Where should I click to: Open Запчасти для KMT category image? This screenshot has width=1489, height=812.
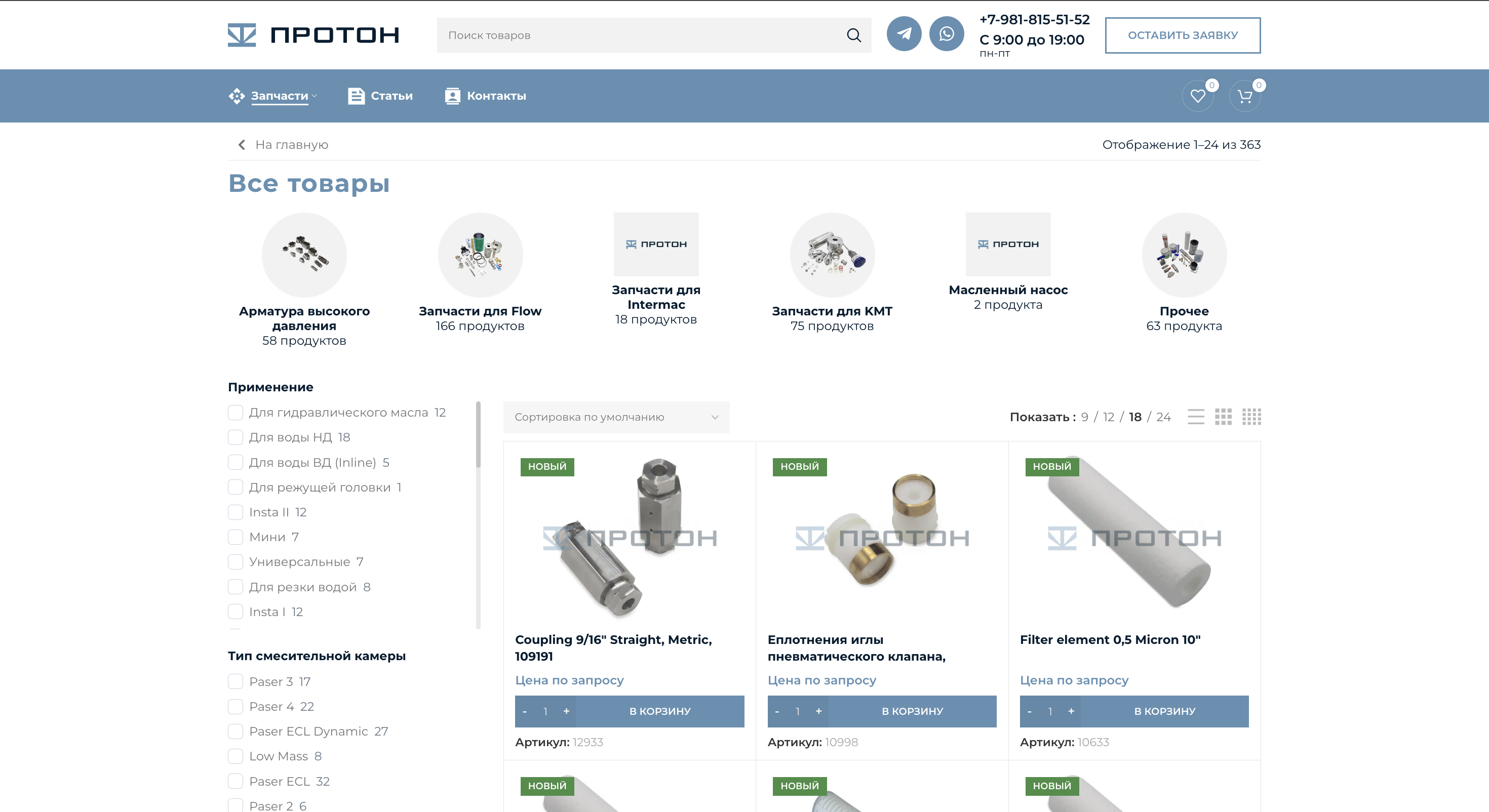832,255
